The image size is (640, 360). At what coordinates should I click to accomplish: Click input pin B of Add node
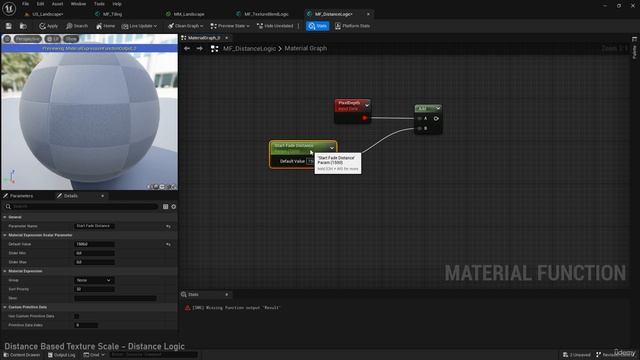(x=420, y=129)
